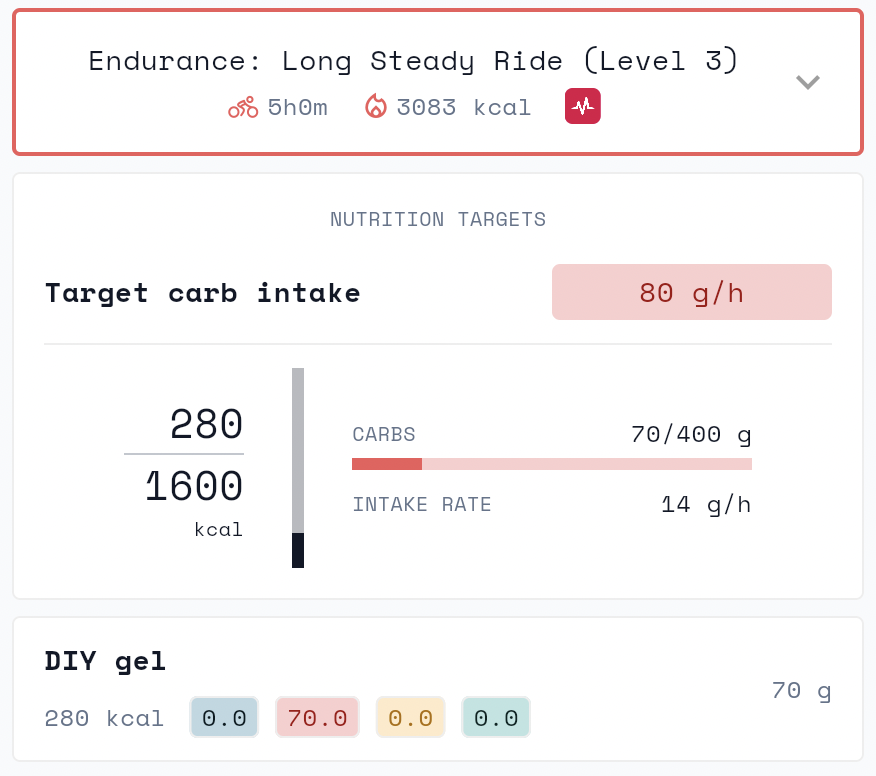Select the teal macro badge showing 0.0
Viewport: 876px width, 776px height.
(x=496, y=717)
